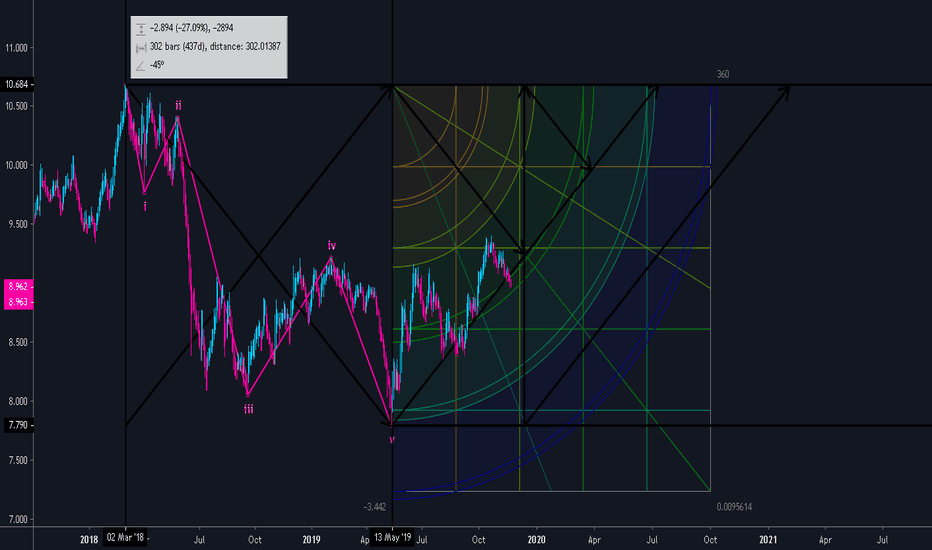Select the Elliott wave label "ii"

[178, 106]
